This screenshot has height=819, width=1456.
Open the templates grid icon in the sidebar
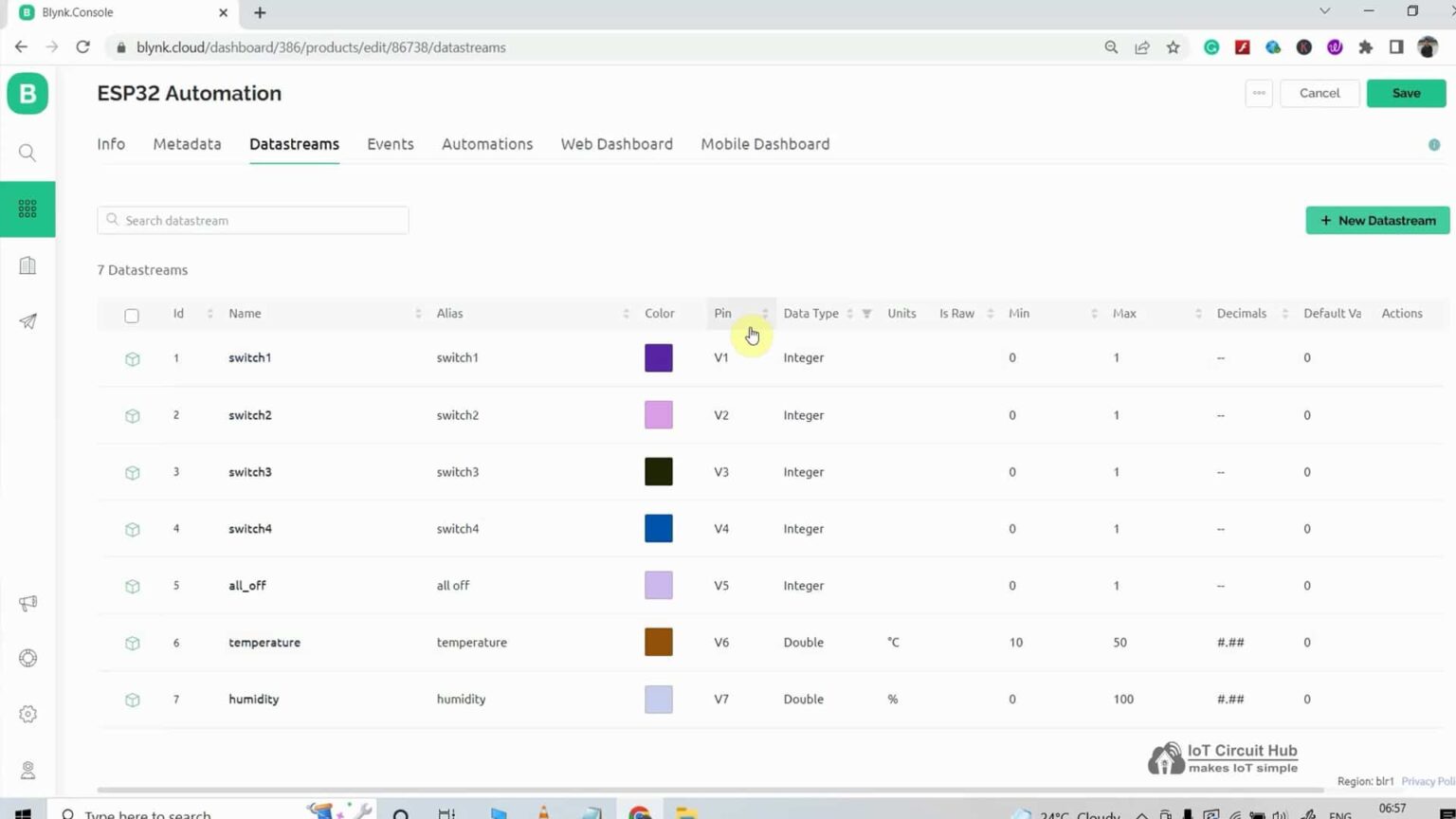pyautogui.click(x=27, y=209)
